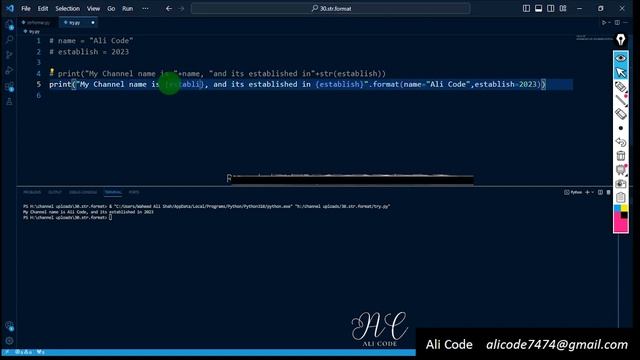Open the Run Python File dropdown arrow
The height and width of the screenshot is (360, 640).
coord(609,23)
